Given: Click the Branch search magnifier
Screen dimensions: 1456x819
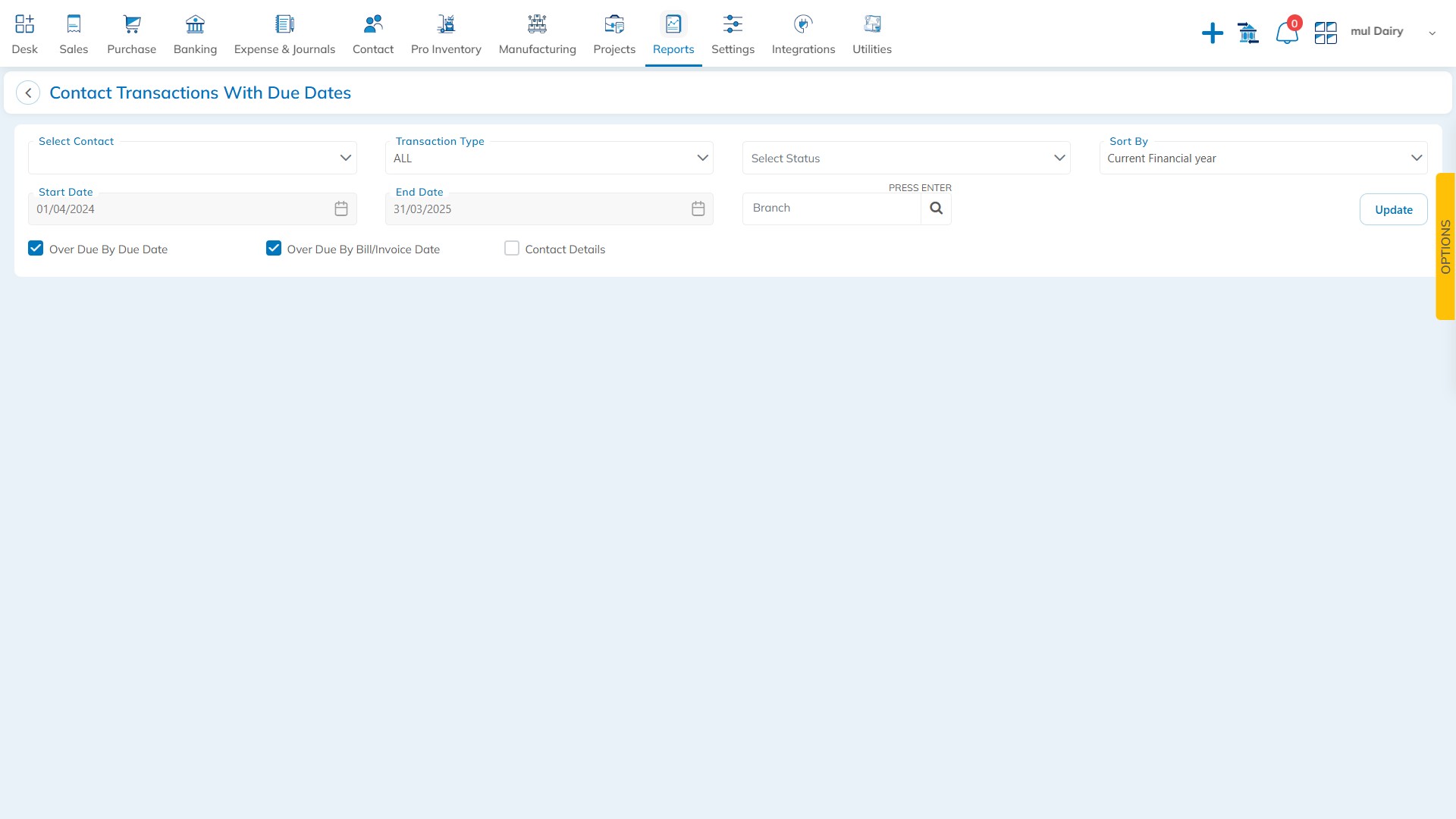Looking at the screenshot, I should [x=937, y=209].
